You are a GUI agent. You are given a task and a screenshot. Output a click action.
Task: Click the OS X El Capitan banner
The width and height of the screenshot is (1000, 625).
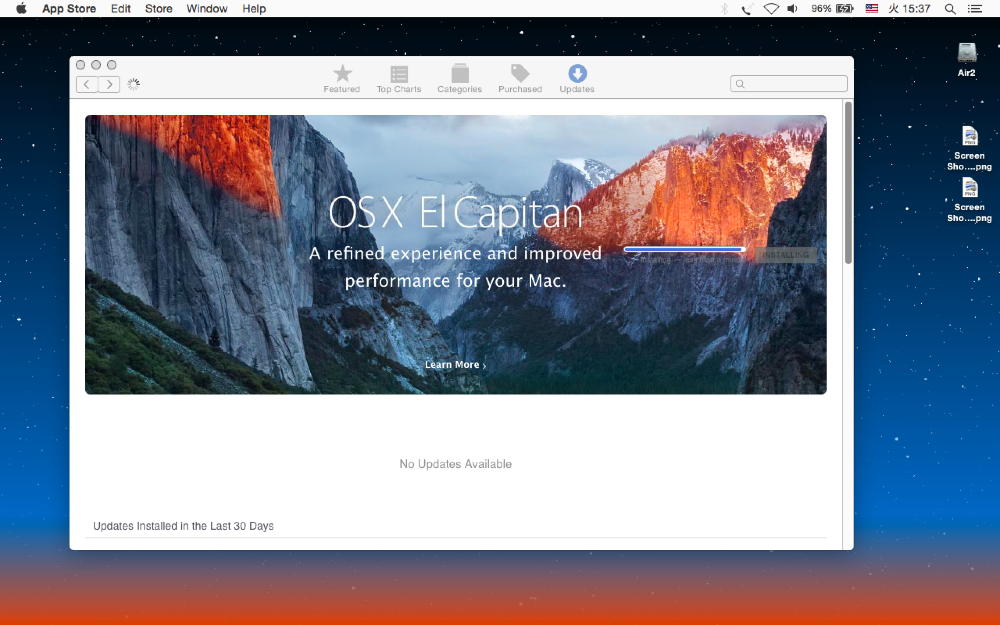coord(455,254)
